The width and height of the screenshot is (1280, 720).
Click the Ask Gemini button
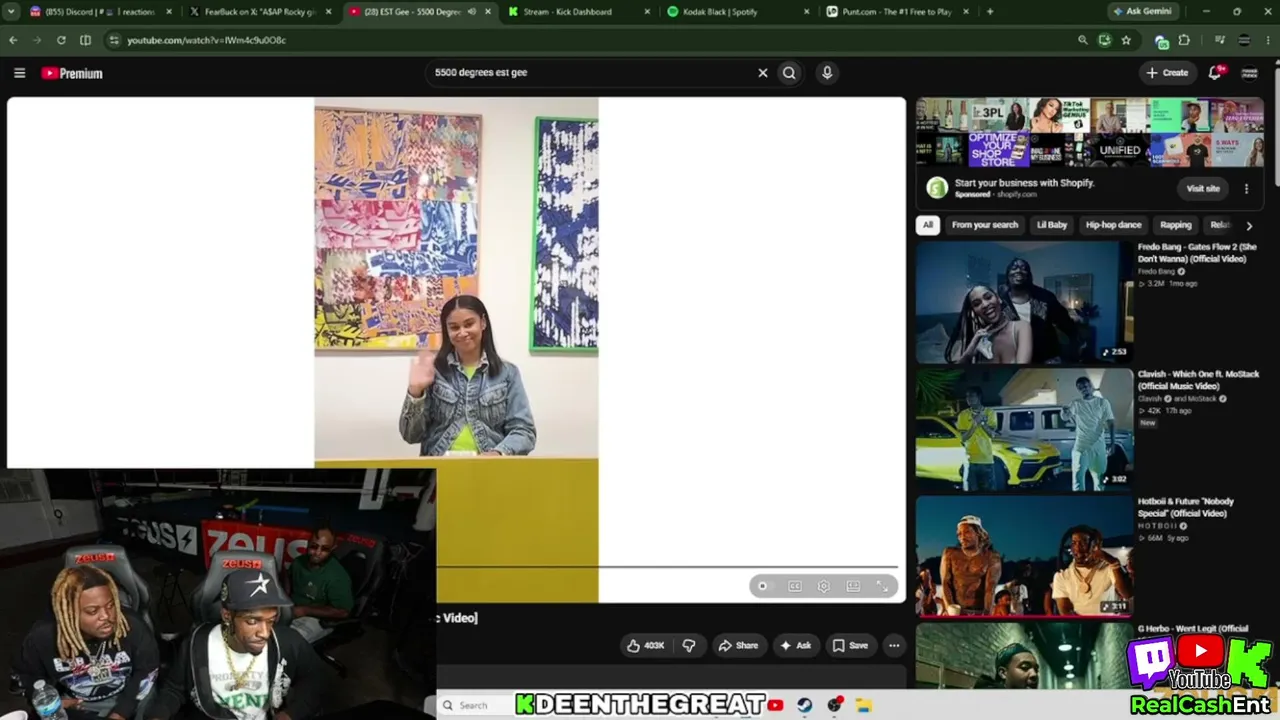pyautogui.click(x=1144, y=11)
